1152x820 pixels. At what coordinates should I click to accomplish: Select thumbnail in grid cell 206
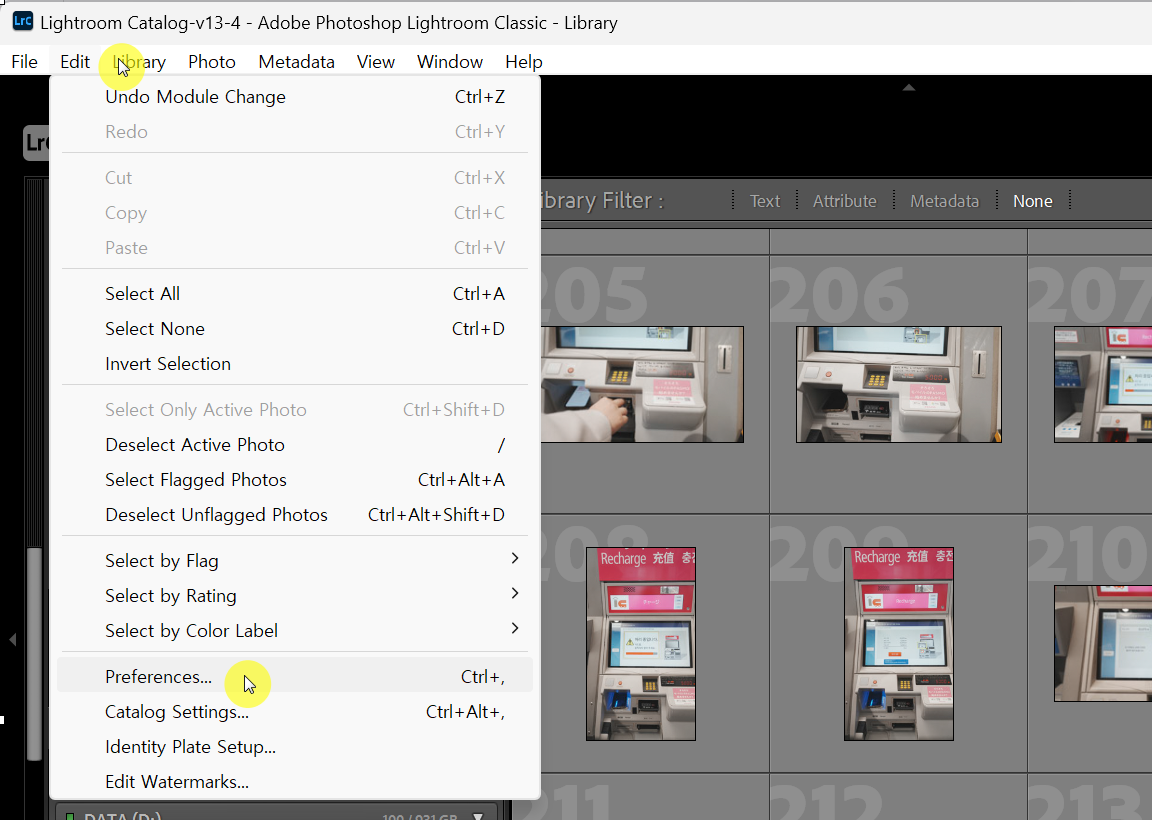[x=899, y=384]
